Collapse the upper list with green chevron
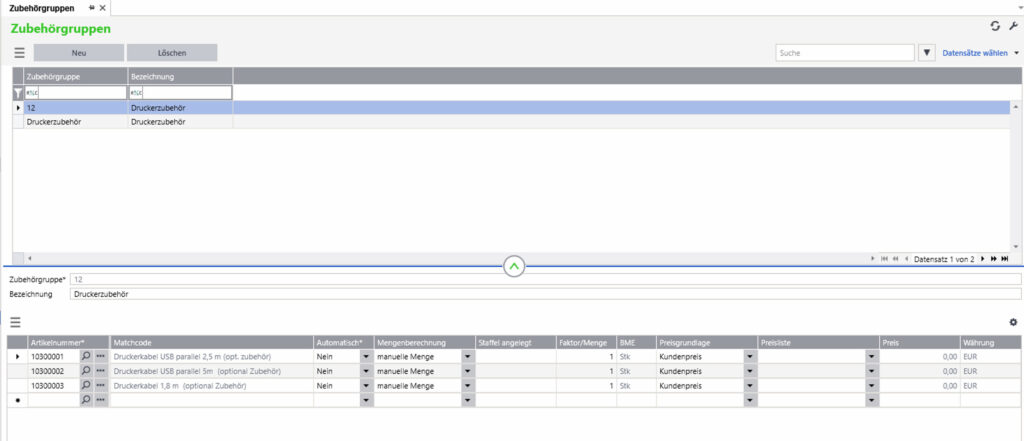 (x=514, y=266)
